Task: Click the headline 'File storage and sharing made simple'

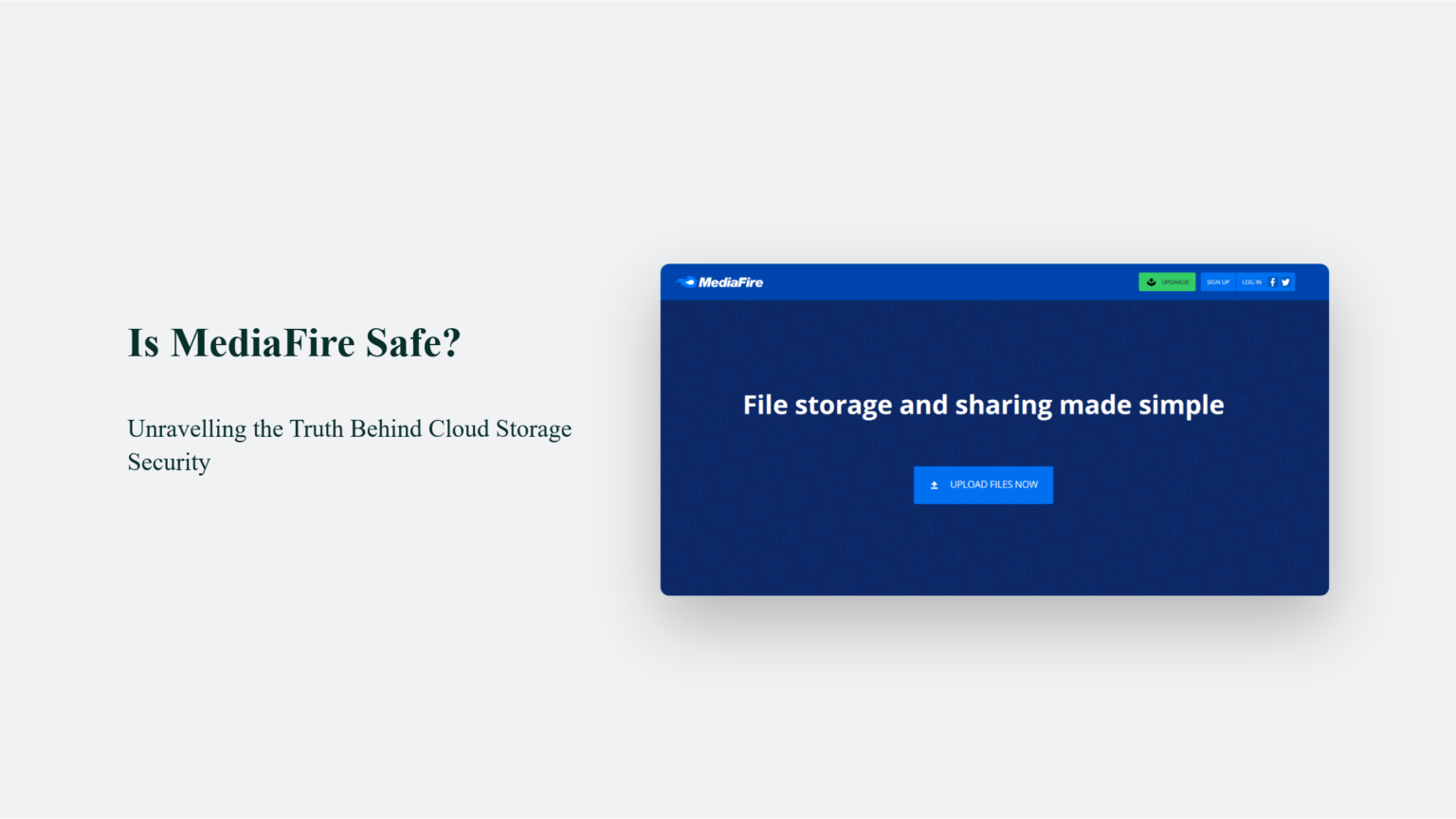Action: click(x=984, y=405)
